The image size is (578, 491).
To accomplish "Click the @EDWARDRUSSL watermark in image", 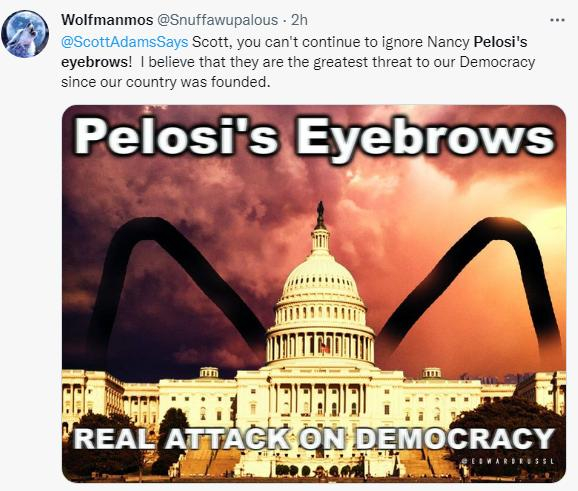I will click(x=508, y=461).
